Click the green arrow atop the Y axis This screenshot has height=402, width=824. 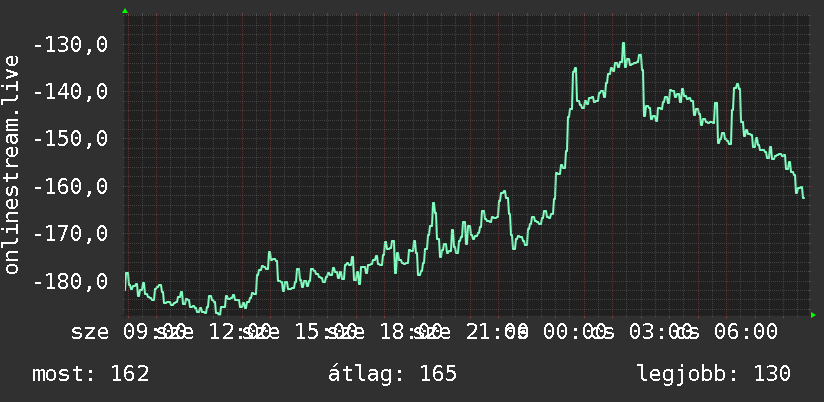tap(125, 11)
